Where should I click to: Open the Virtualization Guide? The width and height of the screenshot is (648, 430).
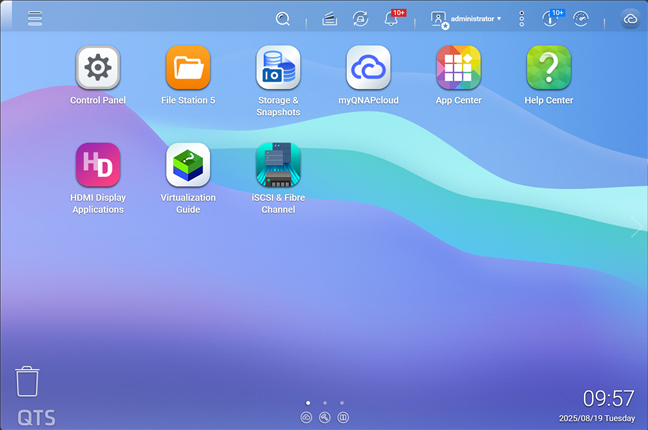click(188, 165)
